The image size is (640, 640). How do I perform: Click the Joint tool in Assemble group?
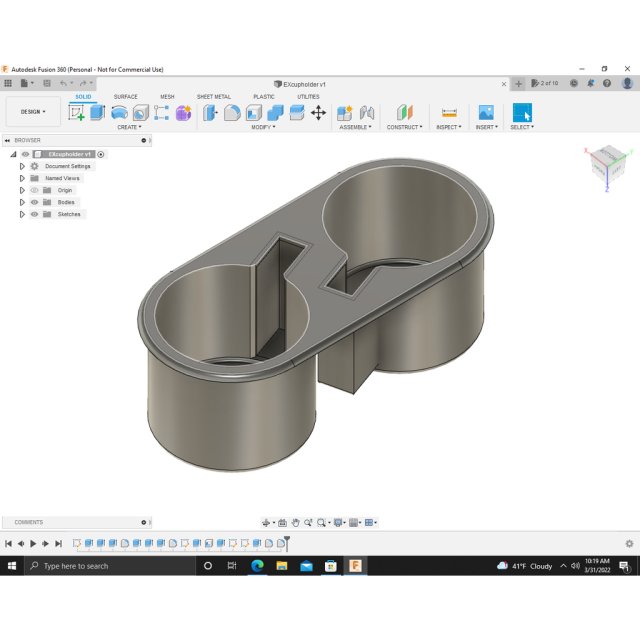click(x=367, y=113)
